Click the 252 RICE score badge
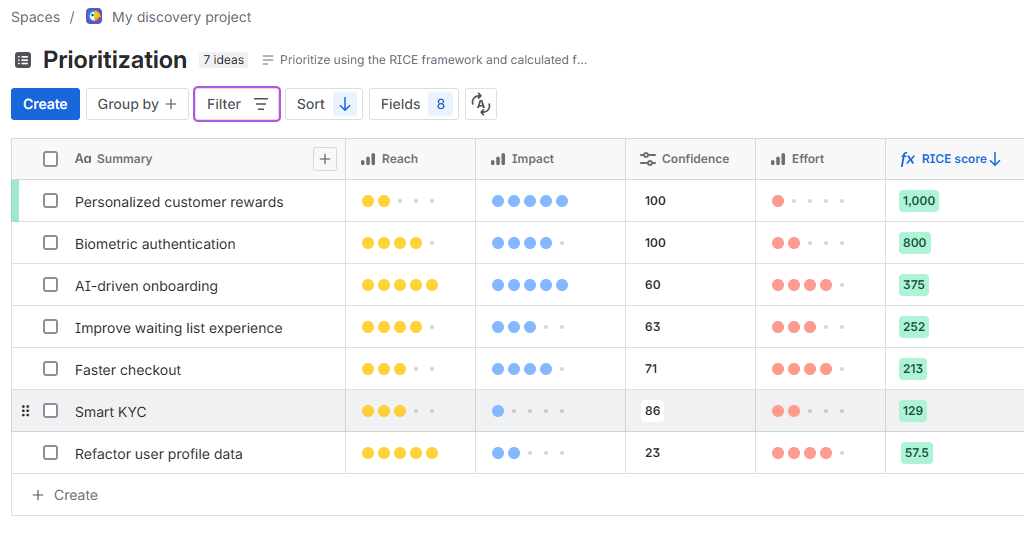 (914, 326)
